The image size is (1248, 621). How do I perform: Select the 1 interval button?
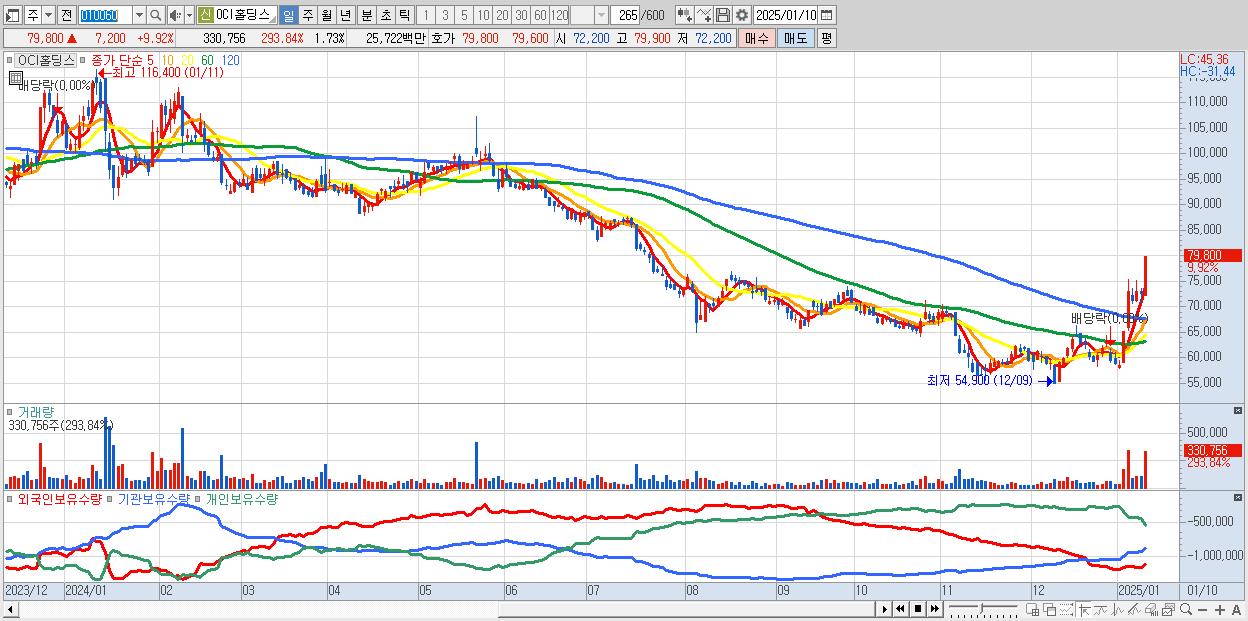point(425,15)
